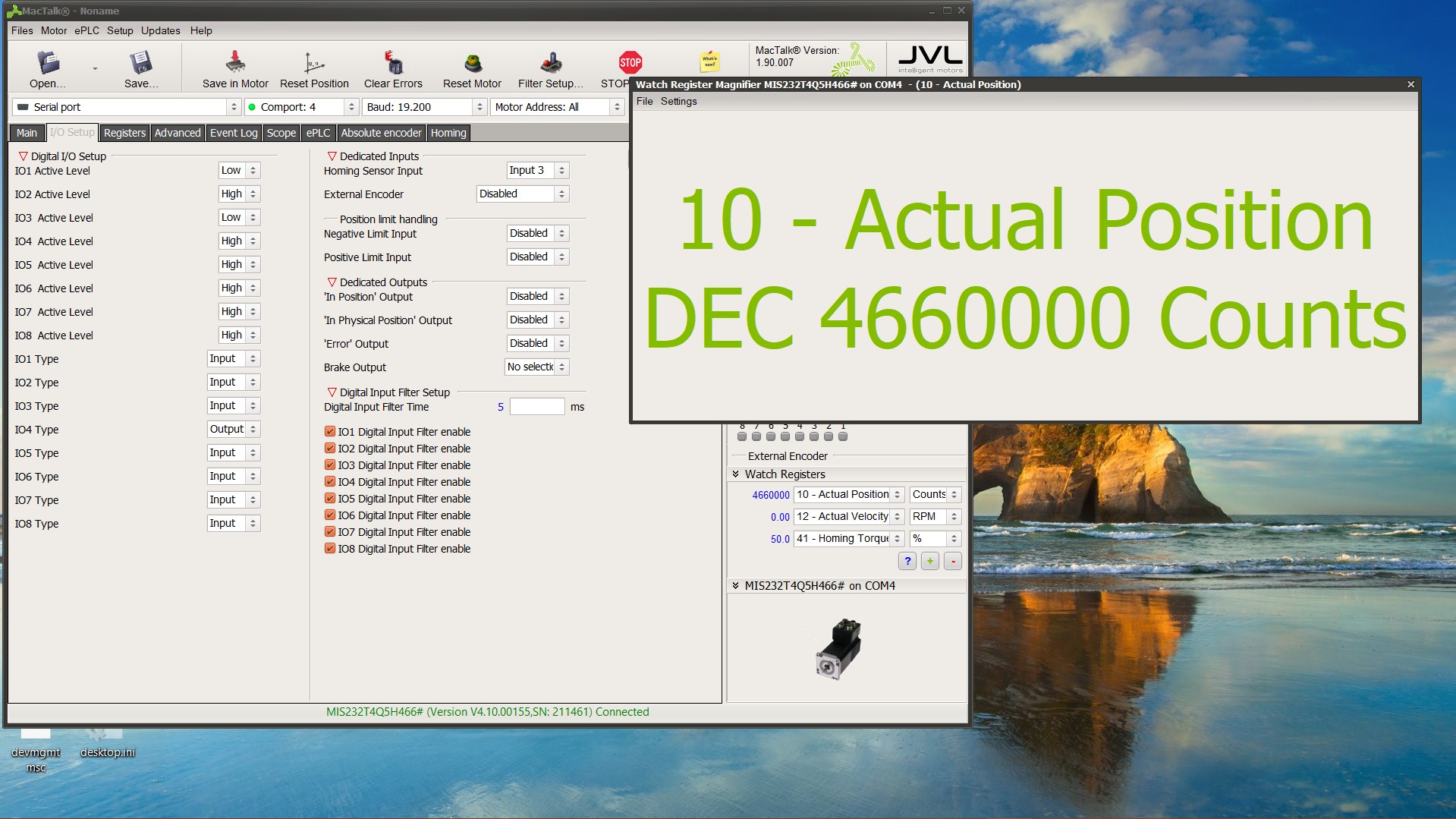Image resolution: width=1456 pixels, height=819 pixels.
Task: Open the desktop.ini desktop icon
Action: click(x=107, y=742)
